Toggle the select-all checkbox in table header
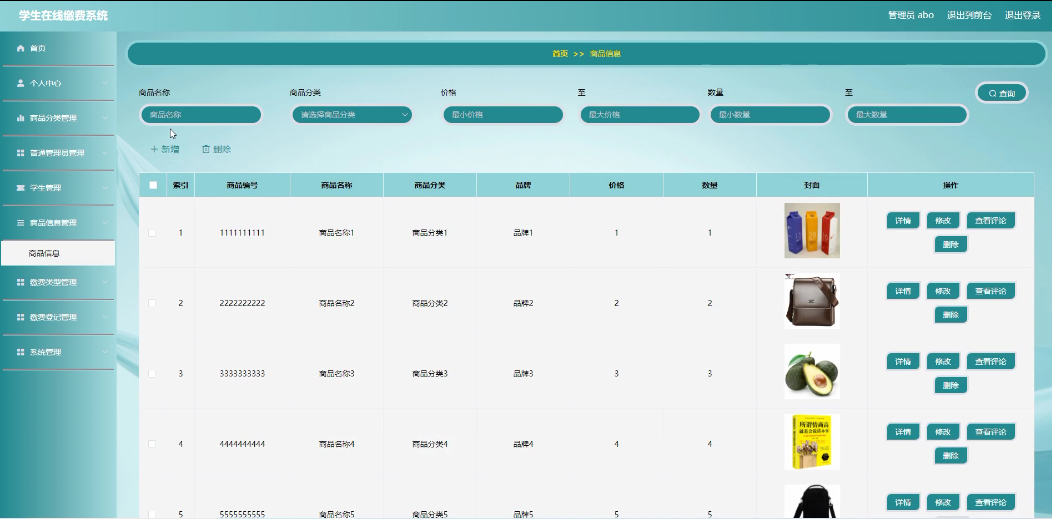The image size is (1052, 519). coord(153,185)
